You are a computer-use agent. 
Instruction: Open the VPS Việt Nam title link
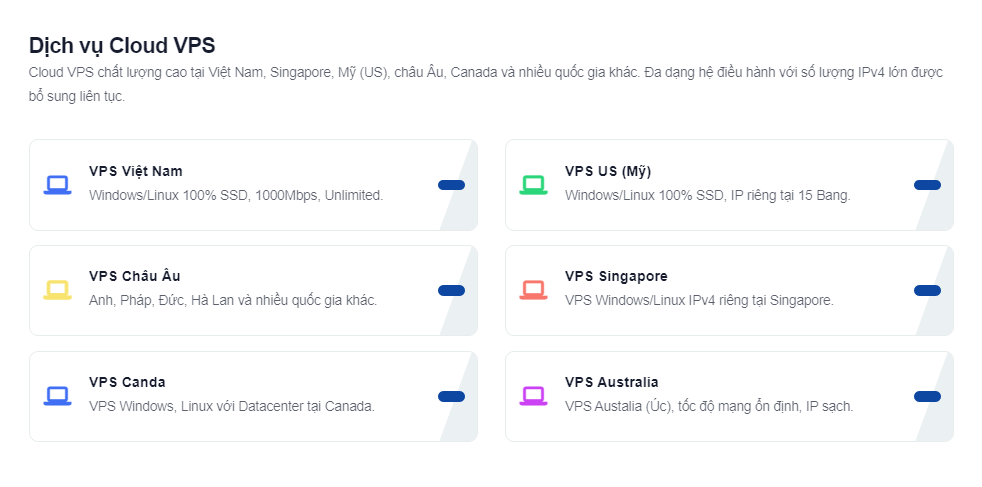coord(136,171)
